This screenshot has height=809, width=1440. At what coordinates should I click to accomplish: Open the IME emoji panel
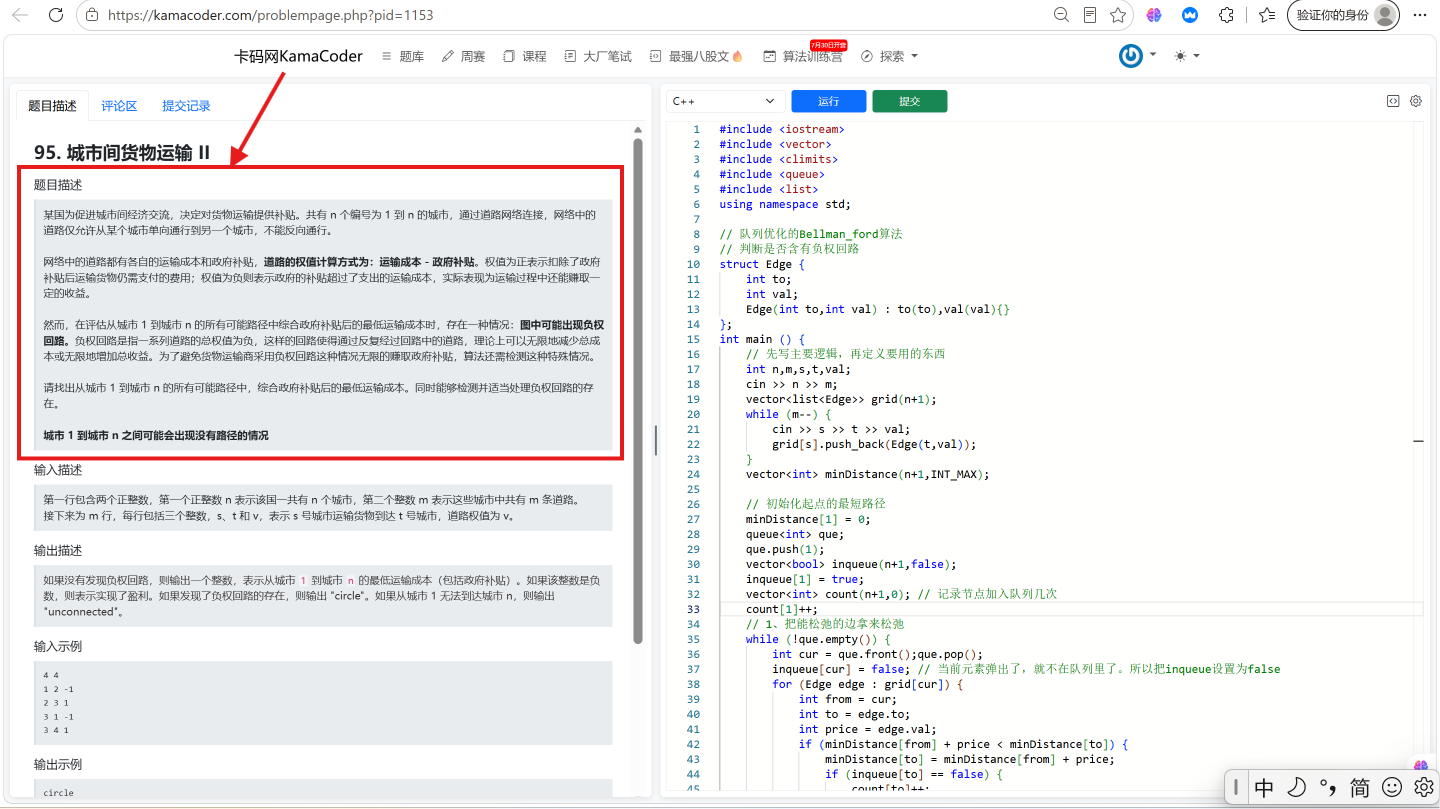click(1391, 787)
